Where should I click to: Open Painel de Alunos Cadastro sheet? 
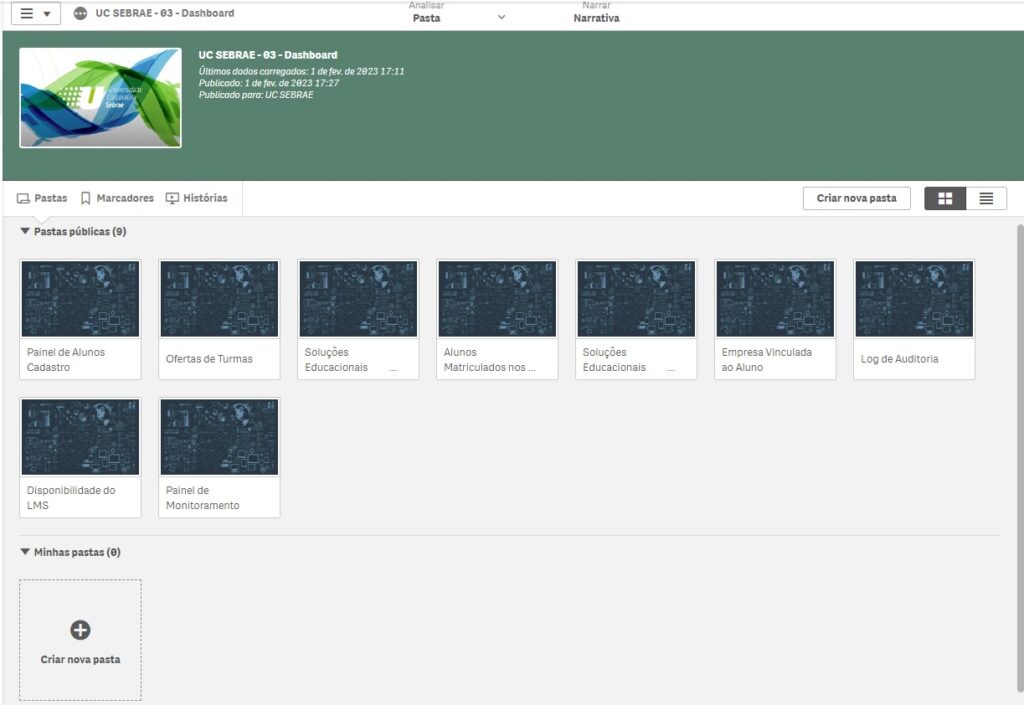coord(80,318)
